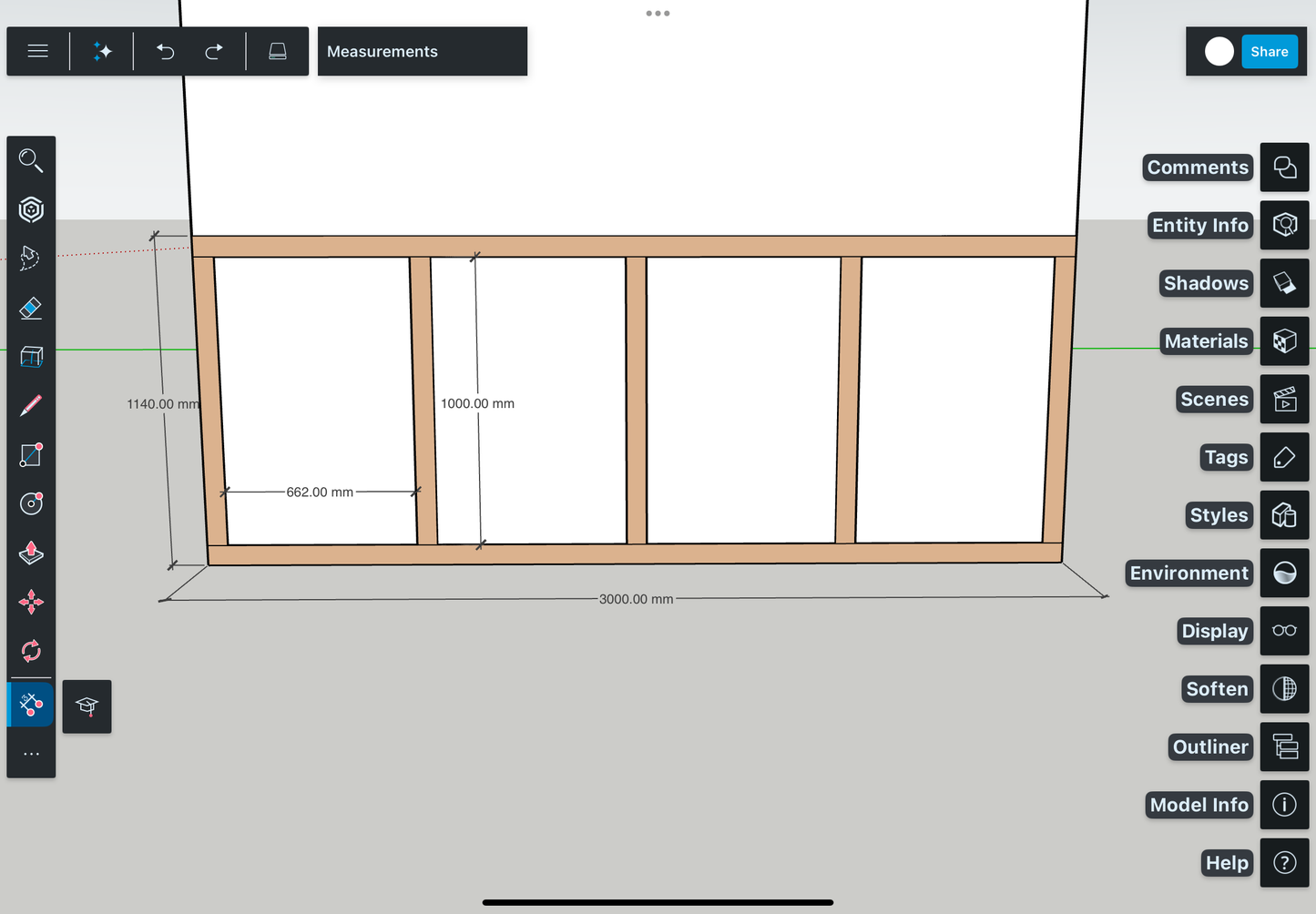
Task: Open the Scenes panel
Action: tap(1284, 399)
